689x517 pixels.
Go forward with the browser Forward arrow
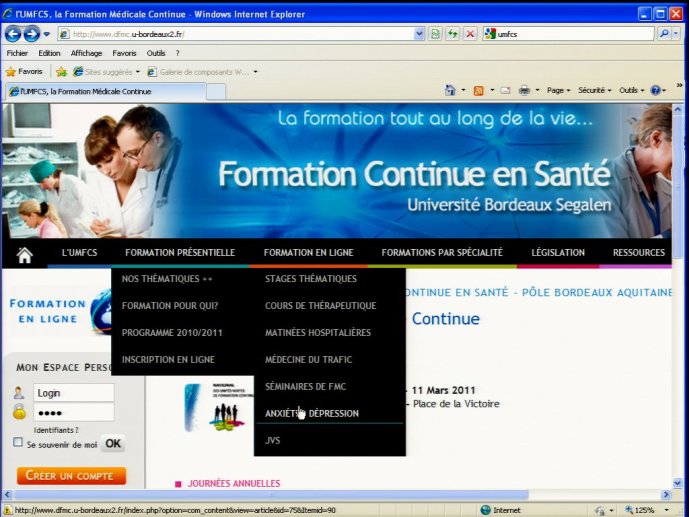tap(31, 34)
